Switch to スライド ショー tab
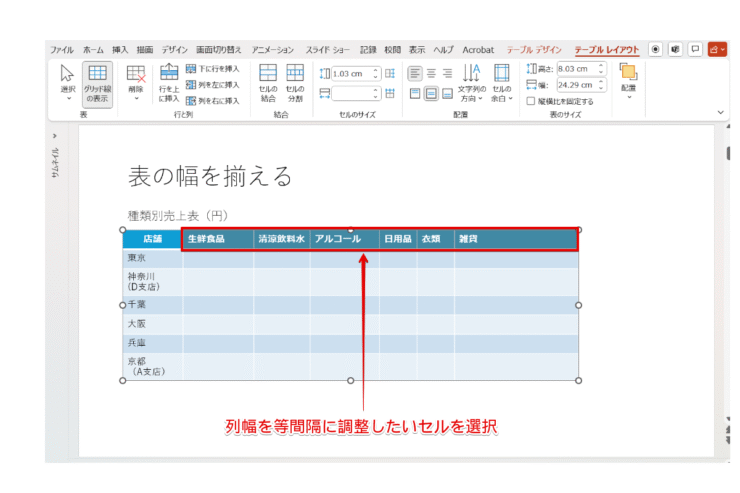Viewport: 740px width, 493px height. coord(328,50)
